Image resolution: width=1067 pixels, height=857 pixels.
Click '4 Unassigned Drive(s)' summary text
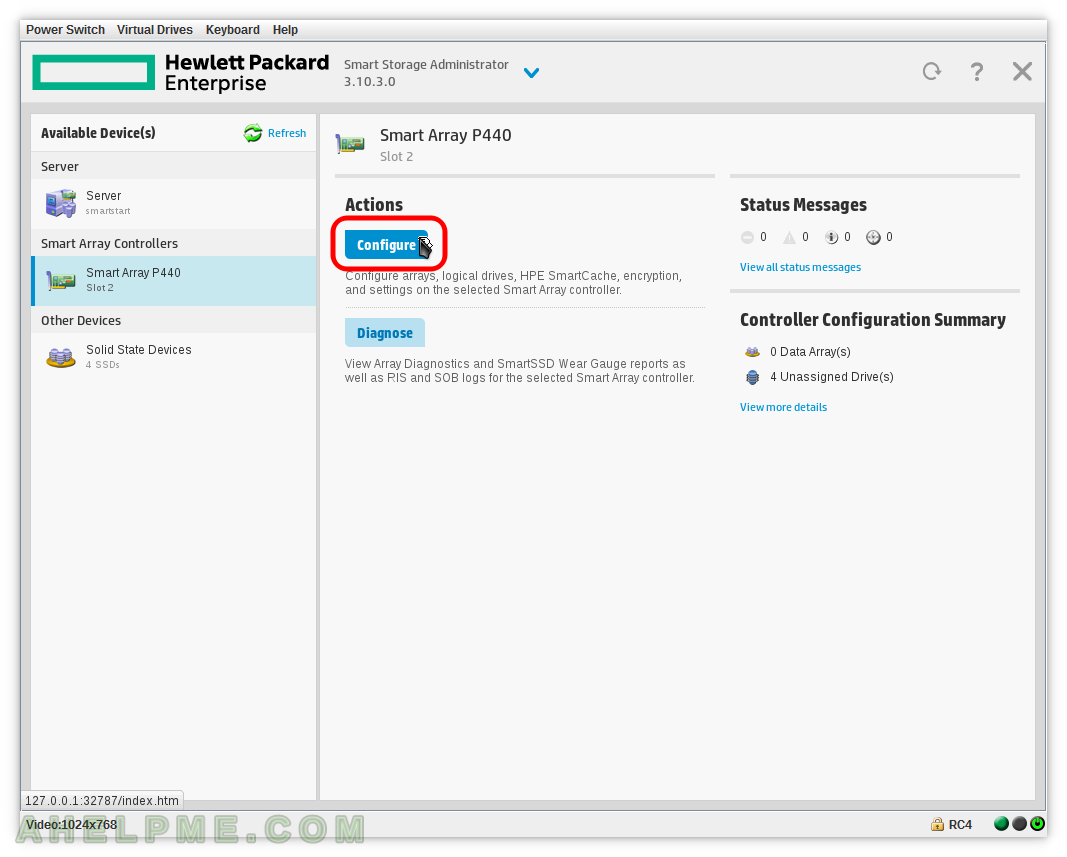(x=832, y=377)
